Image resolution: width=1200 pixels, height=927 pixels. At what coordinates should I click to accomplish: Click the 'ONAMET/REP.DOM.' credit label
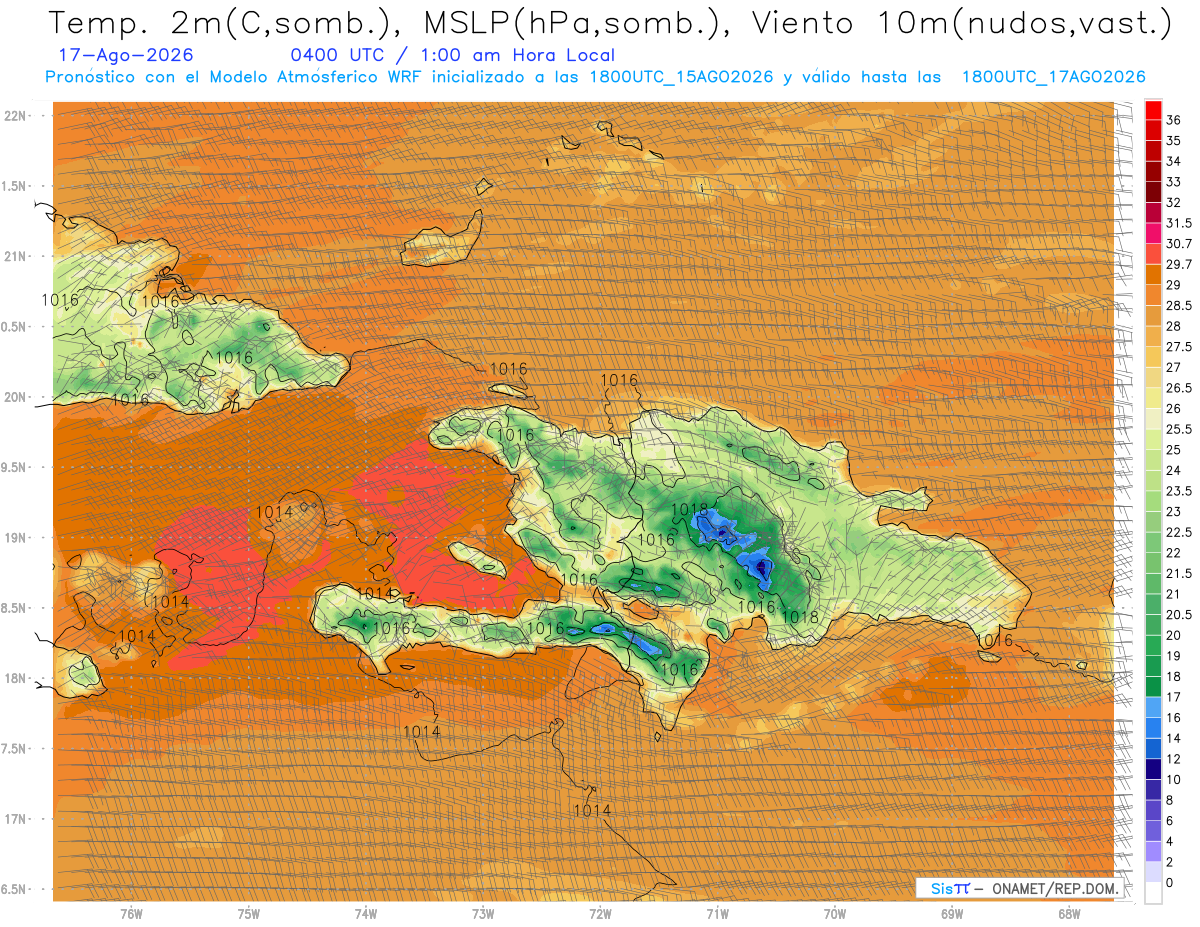click(x=1056, y=888)
